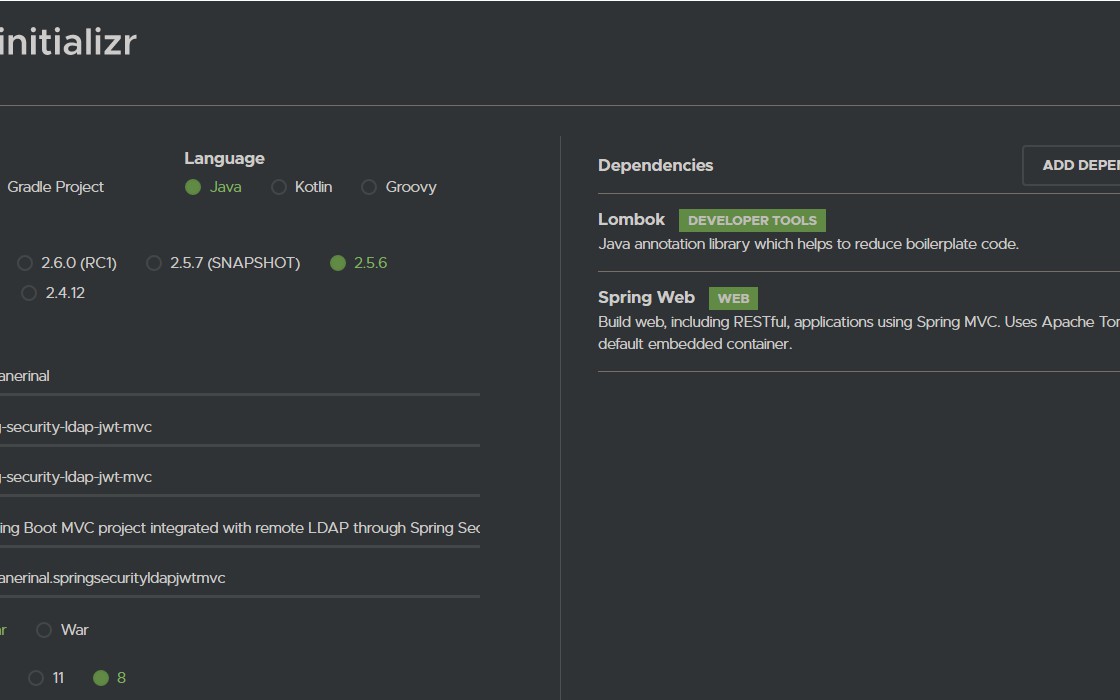
Task: Pick the Groovy language radio button
Action: [x=369, y=187]
